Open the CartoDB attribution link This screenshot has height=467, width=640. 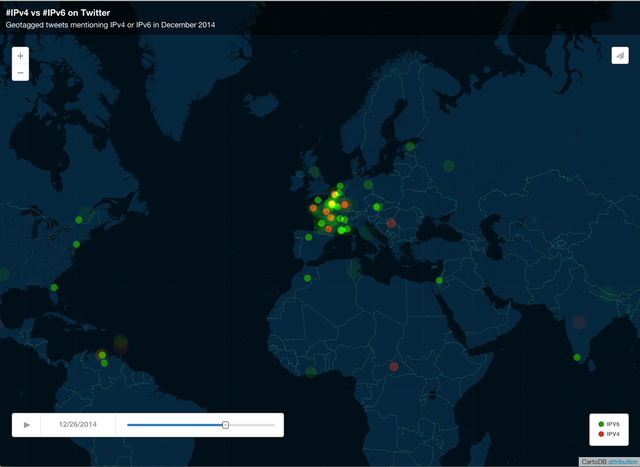coord(622,462)
